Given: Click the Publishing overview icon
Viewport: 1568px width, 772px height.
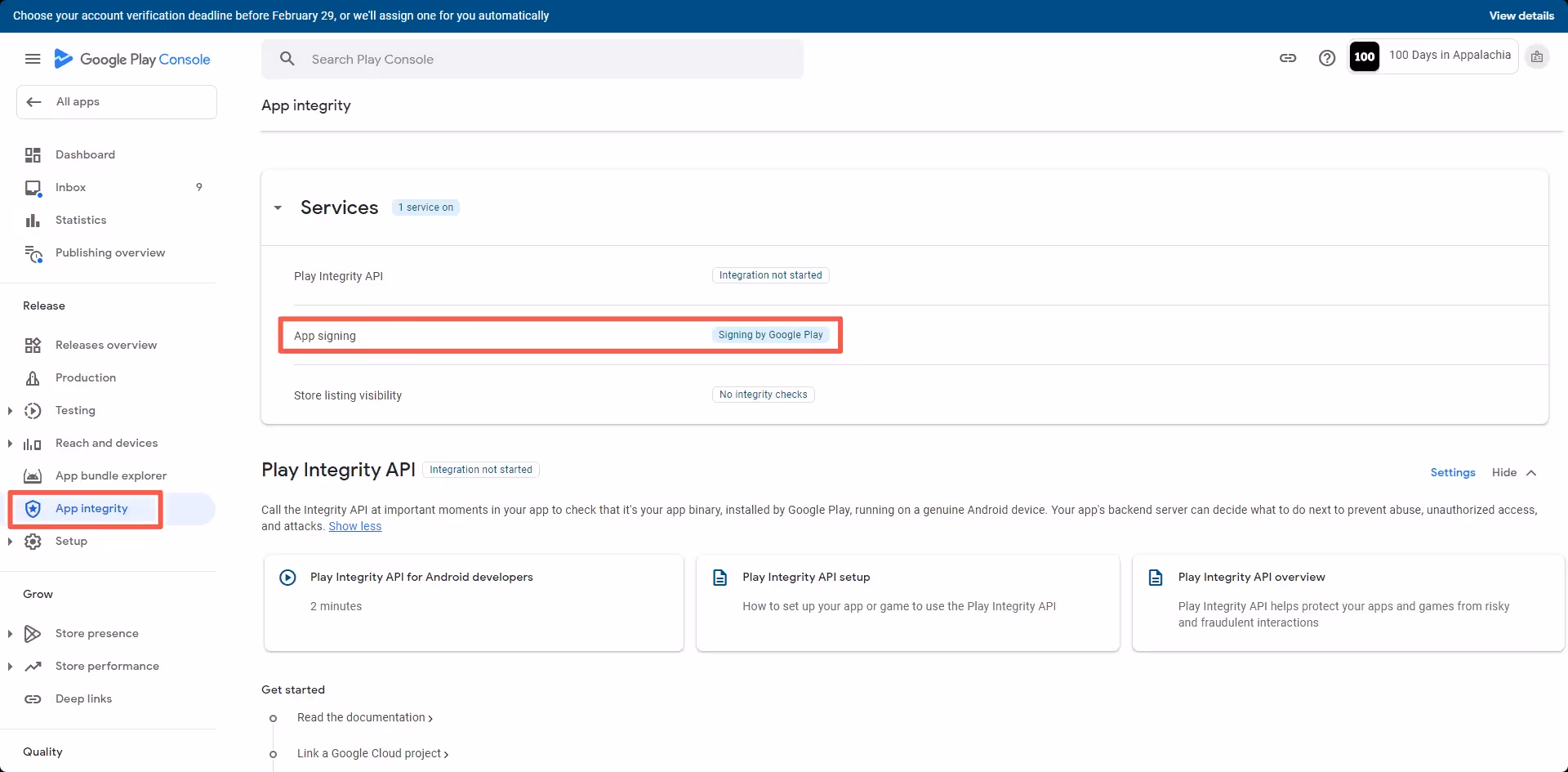Looking at the screenshot, I should [33, 253].
